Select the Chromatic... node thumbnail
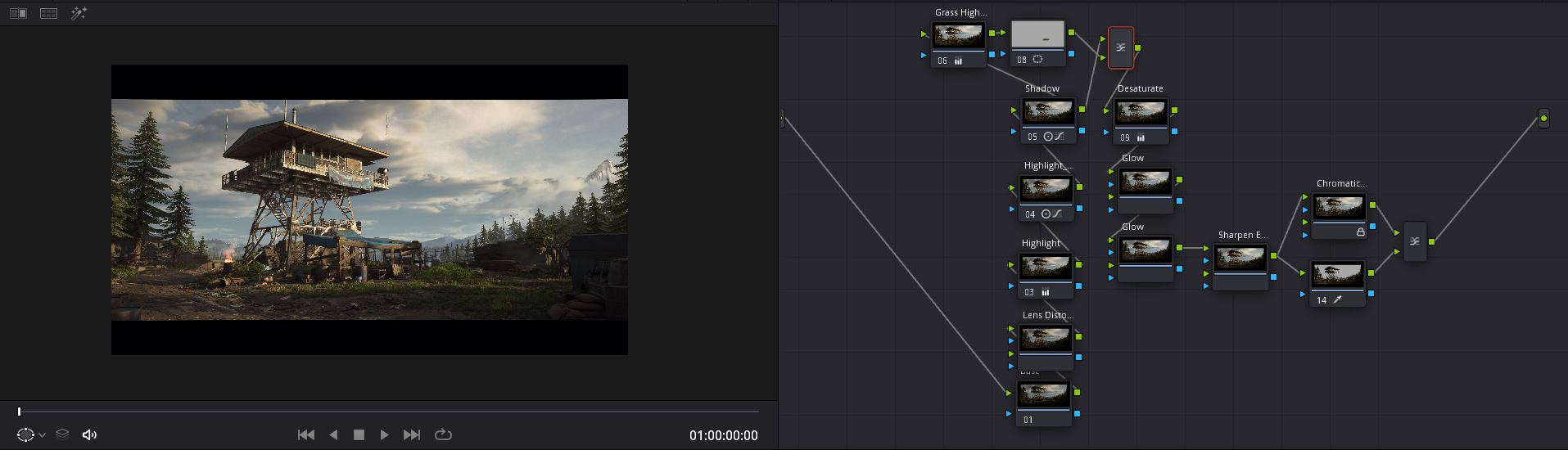 pos(1340,207)
